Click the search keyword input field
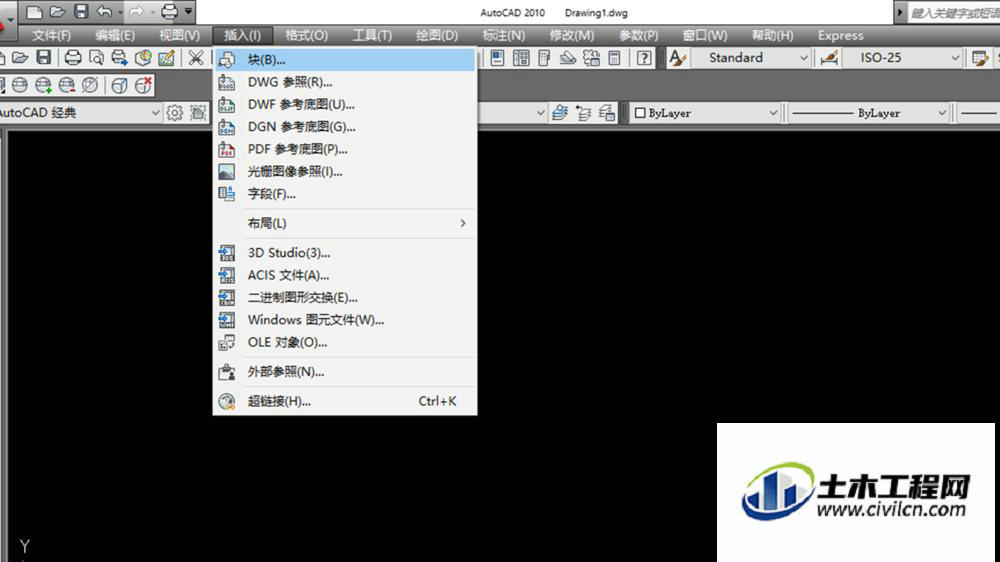The image size is (1000, 562). pyautogui.click(x=953, y=12)
